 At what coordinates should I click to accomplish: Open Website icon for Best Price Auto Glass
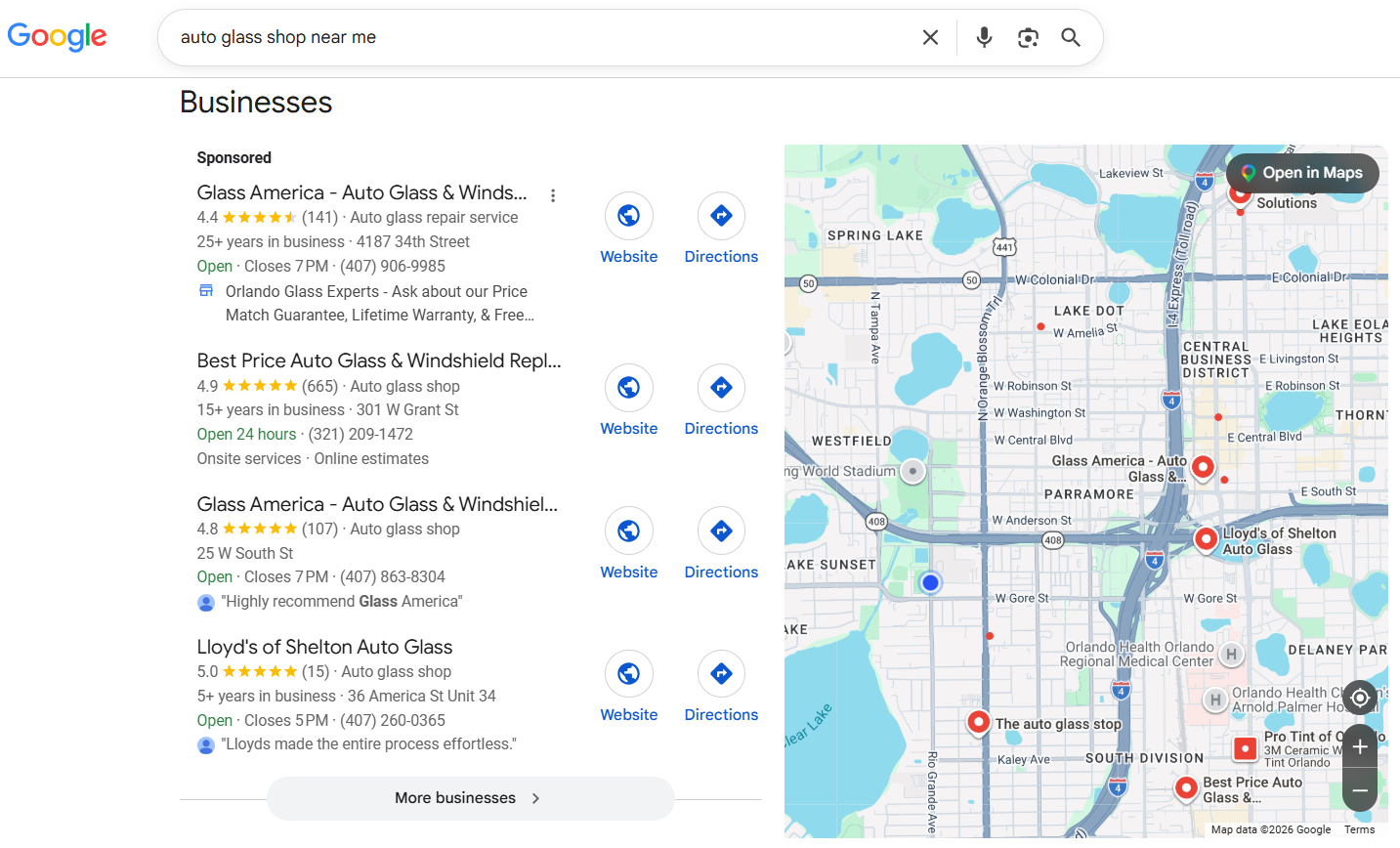coord(629,387)
